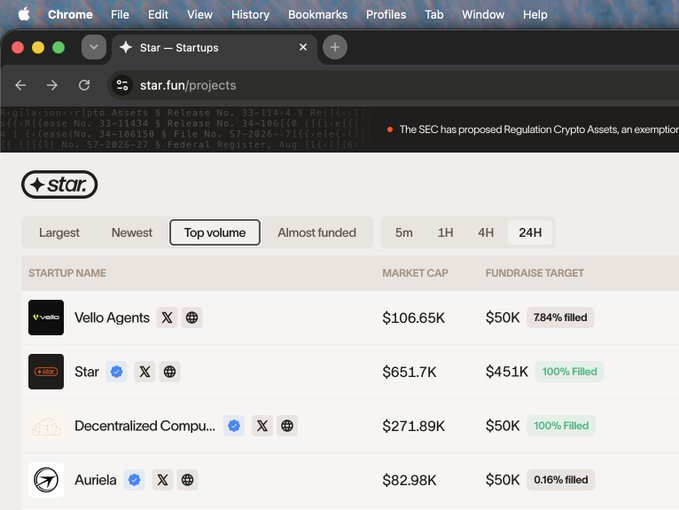Open Decentralized Compu... X profile

coord(262,426)
